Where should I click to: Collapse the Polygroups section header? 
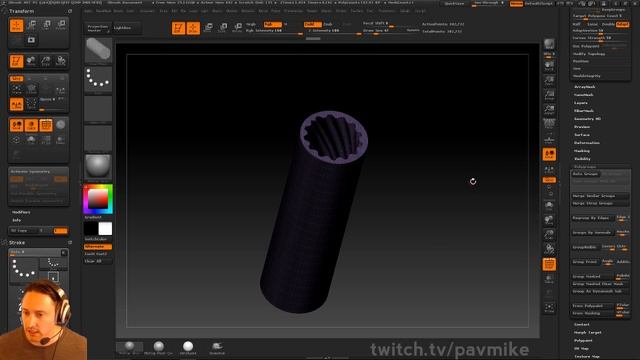[x=585, y=167]
